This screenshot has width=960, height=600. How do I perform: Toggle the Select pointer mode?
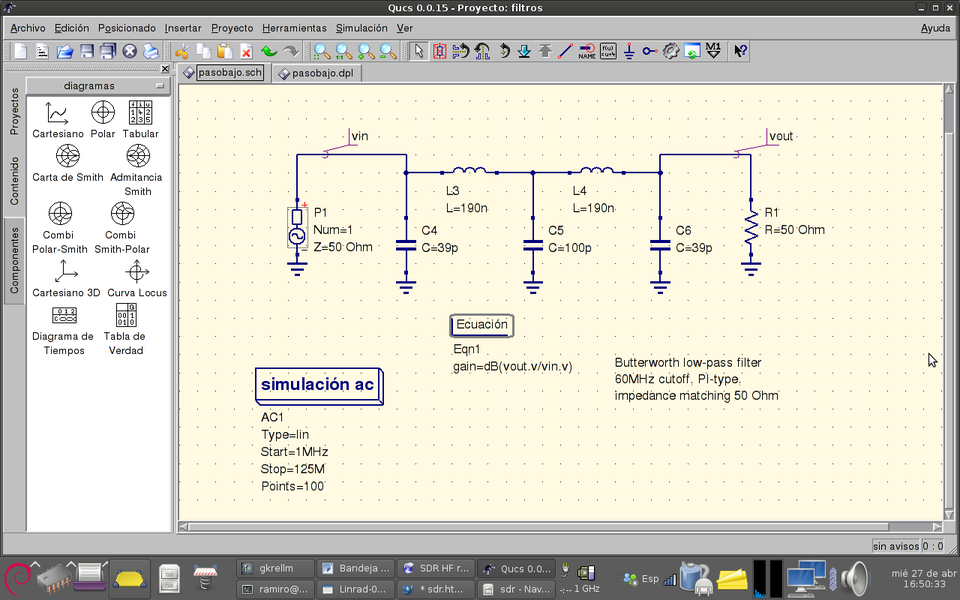pyautogui.click(x=419, y=50)
